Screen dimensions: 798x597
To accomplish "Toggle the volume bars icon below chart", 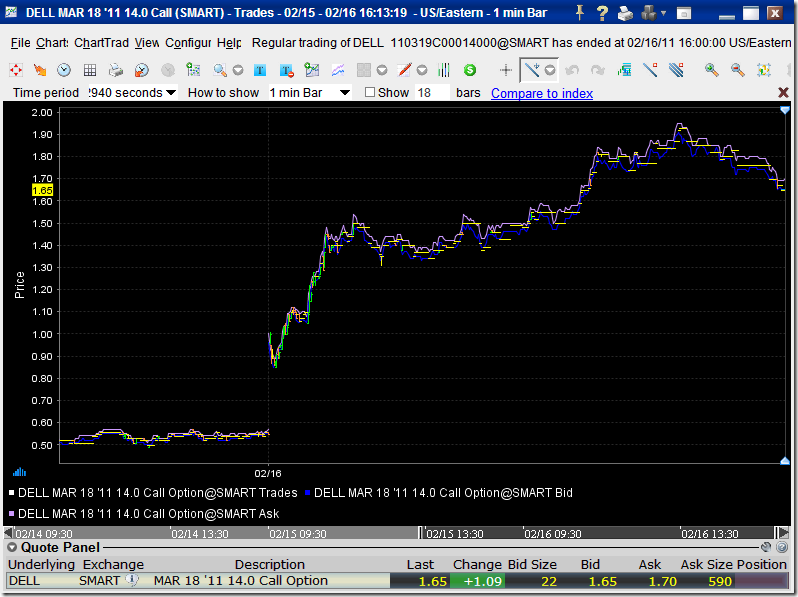I will pyautogui.click(x=19, y=472).
